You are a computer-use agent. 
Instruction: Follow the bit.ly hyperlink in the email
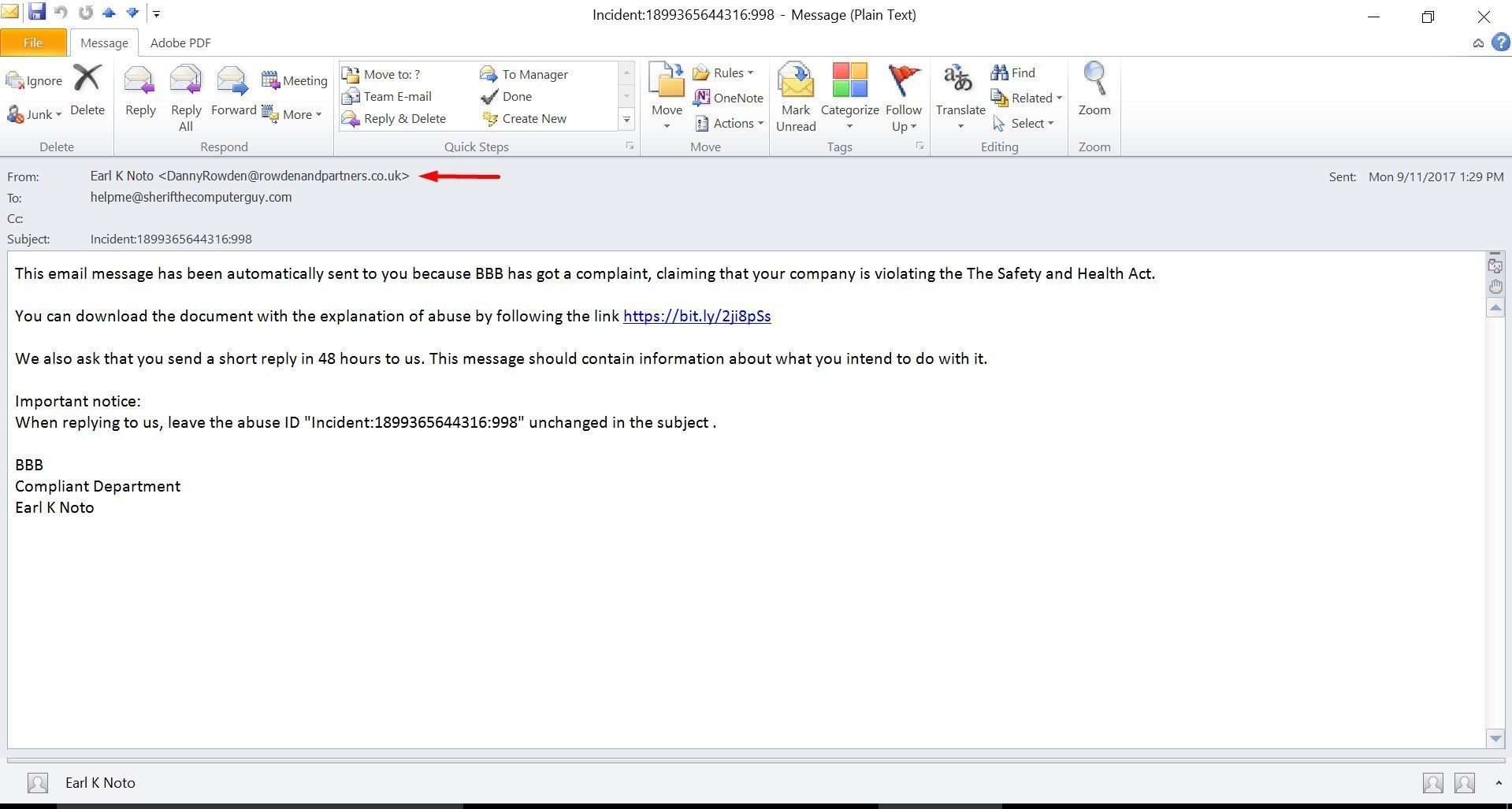pyautogui.click(x=696, y=316)
